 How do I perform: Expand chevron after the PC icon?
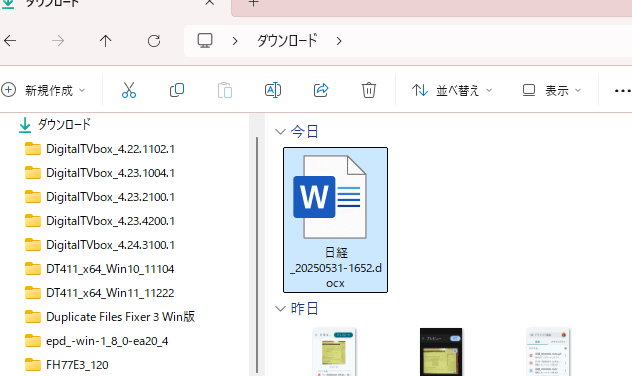click(x=235, y=41)
